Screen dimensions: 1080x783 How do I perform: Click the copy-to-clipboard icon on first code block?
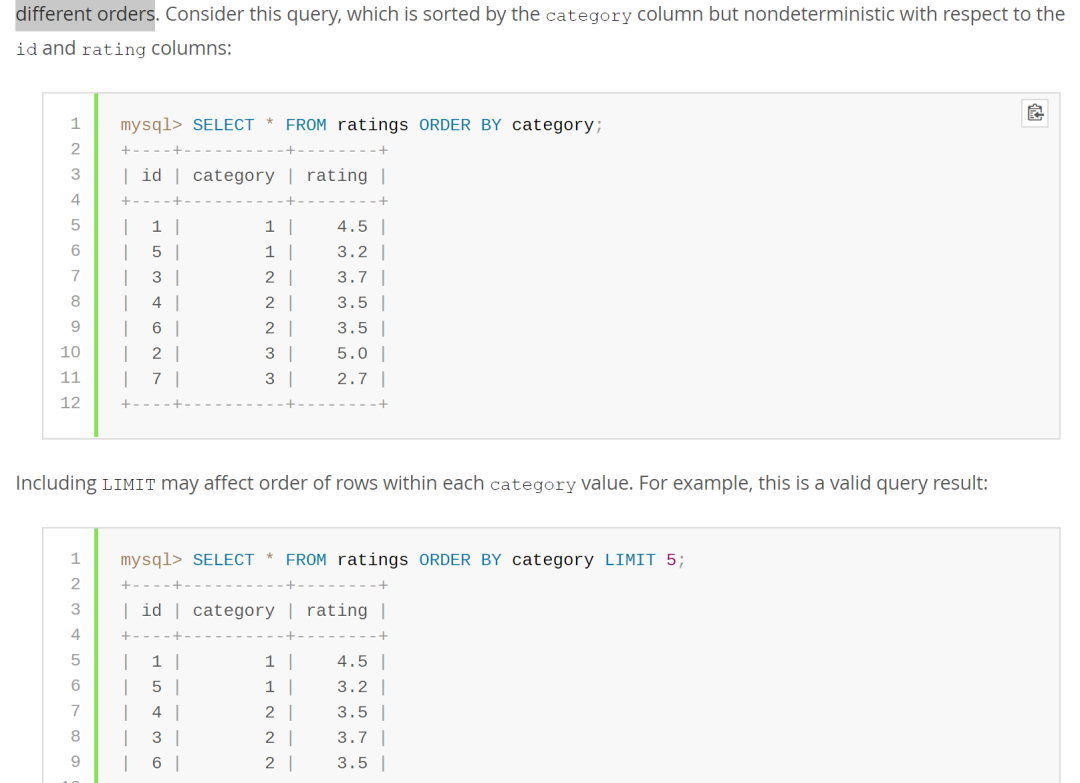pyautogui.click(x=1035, y=113)
